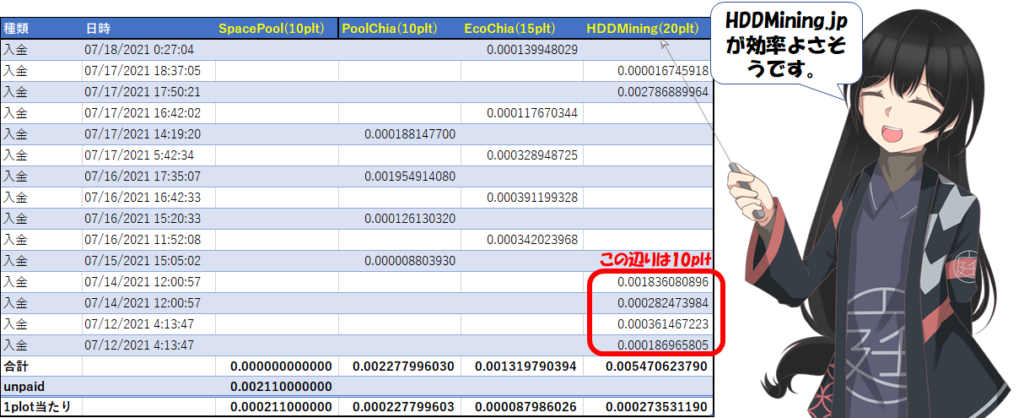Image resolution: width=1024 pixels, height=418 pixels.
Task: Select HDDMining value 0.002786889964
Action: coord(663,92)
